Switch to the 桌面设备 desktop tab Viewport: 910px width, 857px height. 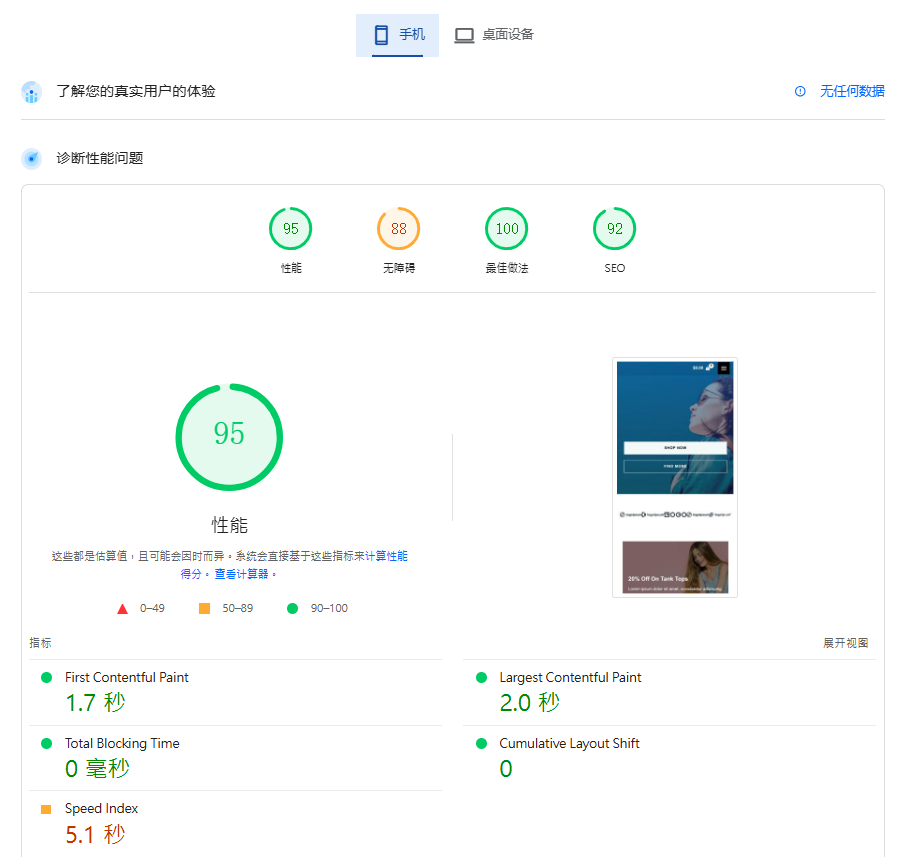point(494,35)
